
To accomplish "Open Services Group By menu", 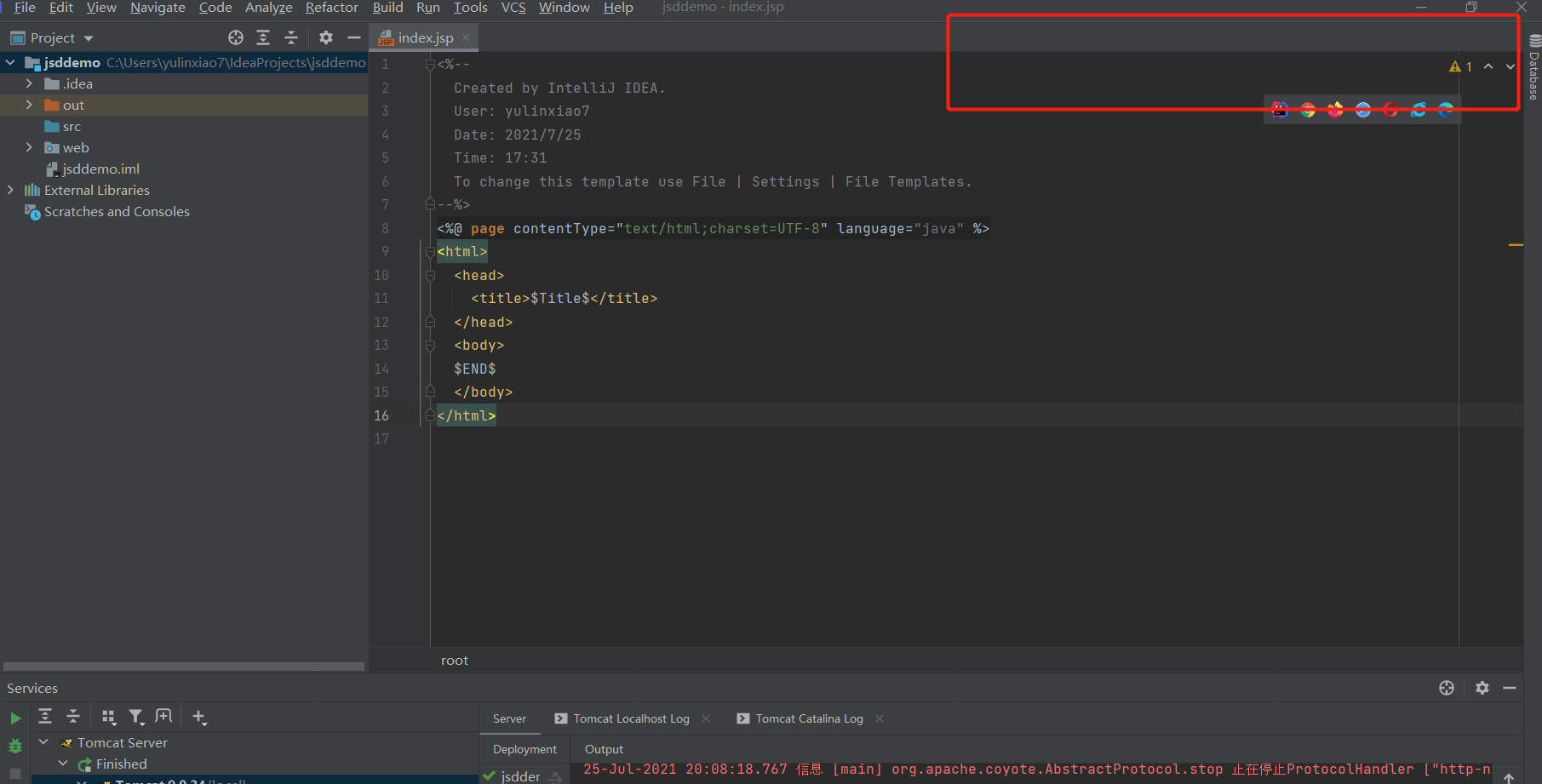I will 108,717.
